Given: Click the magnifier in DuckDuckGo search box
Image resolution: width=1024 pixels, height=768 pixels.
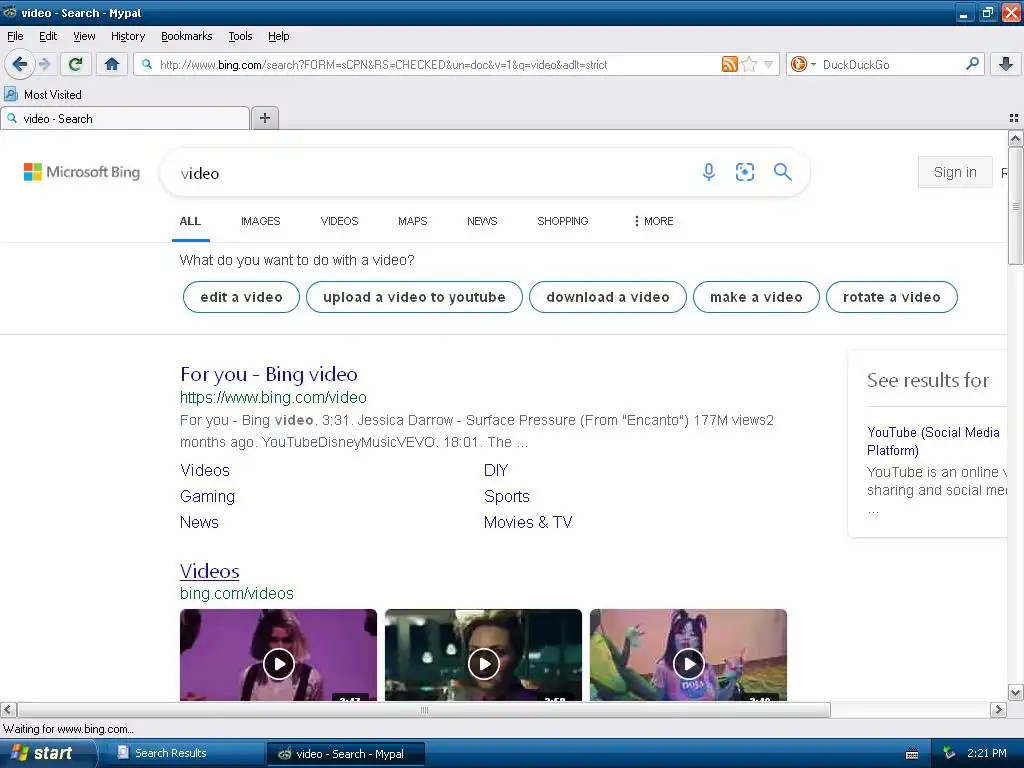Looking at the screenshot, I should click(x=972, y=64).
